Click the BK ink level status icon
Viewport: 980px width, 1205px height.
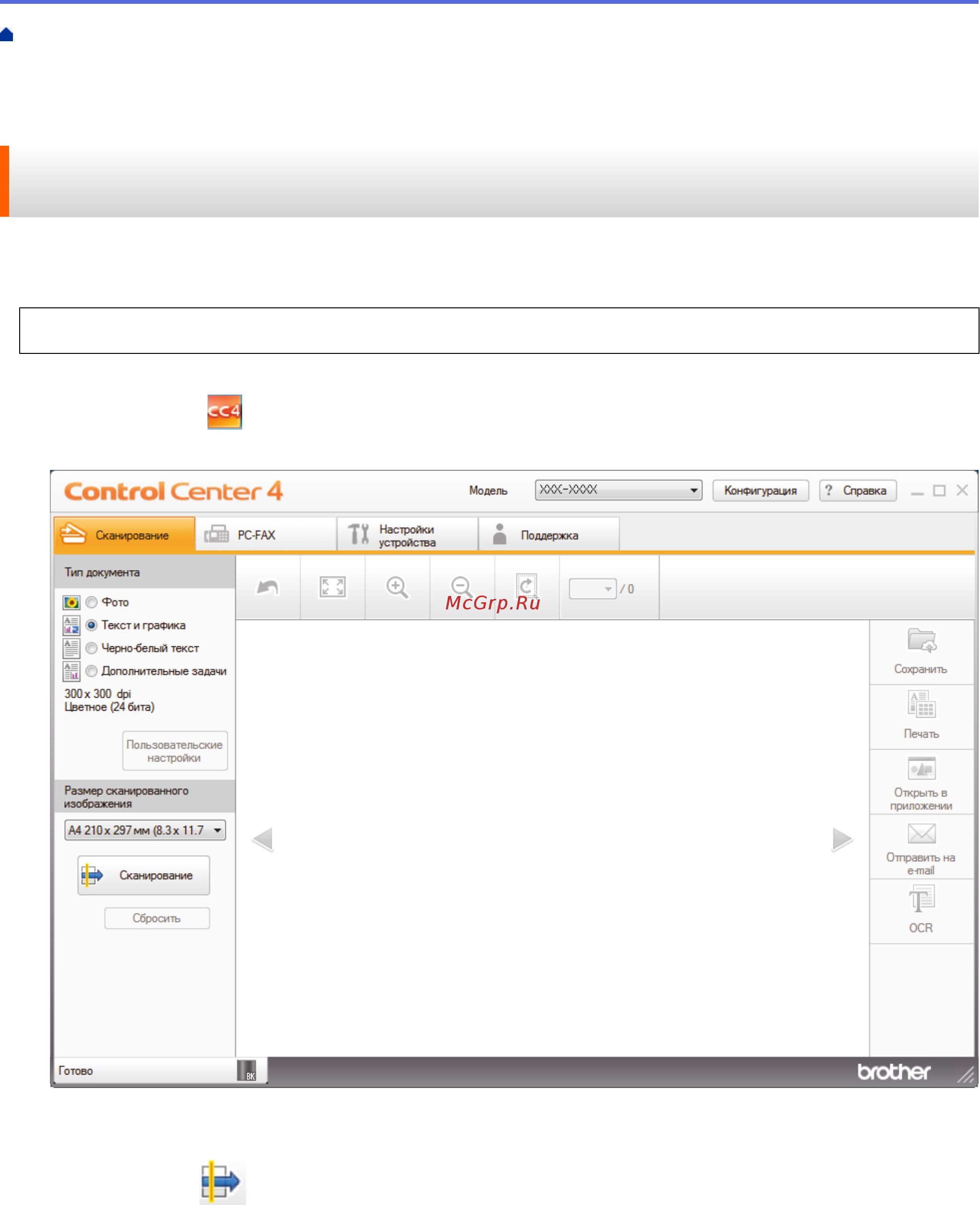pos(247,1071)
